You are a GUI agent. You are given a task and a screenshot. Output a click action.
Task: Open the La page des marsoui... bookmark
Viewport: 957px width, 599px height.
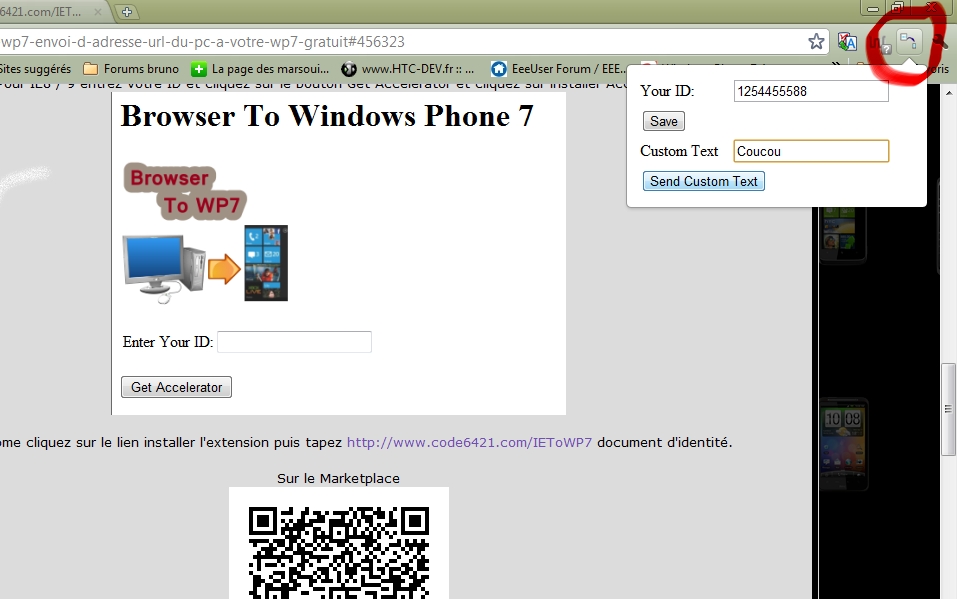260,69
